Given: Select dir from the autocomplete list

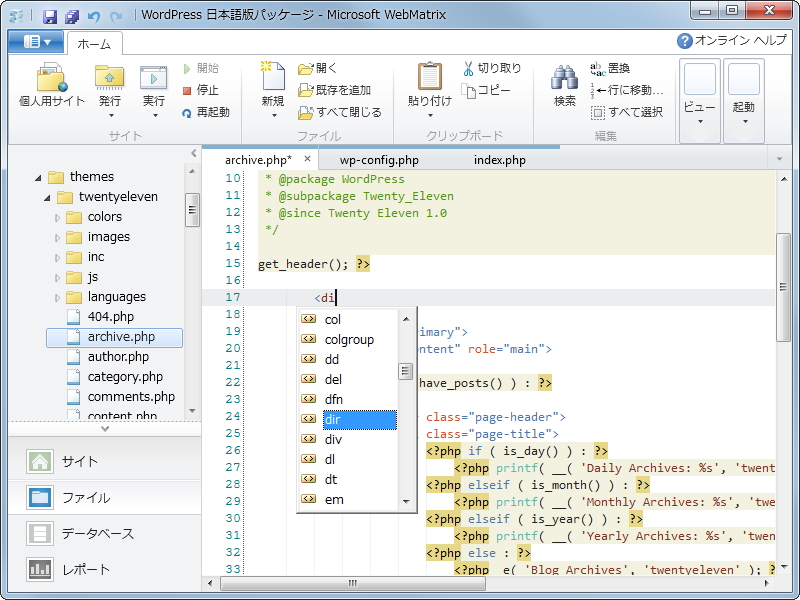Looking at the screenshot, I should click(332, 419).
